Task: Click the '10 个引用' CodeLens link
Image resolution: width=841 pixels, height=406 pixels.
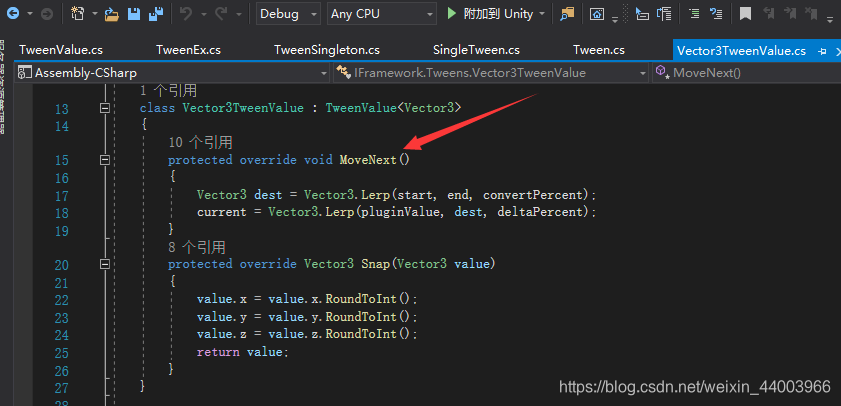Action: tap(200, 142)
